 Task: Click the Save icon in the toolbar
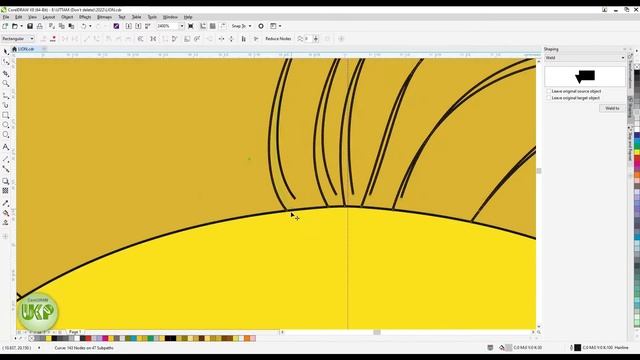[30, 26]
